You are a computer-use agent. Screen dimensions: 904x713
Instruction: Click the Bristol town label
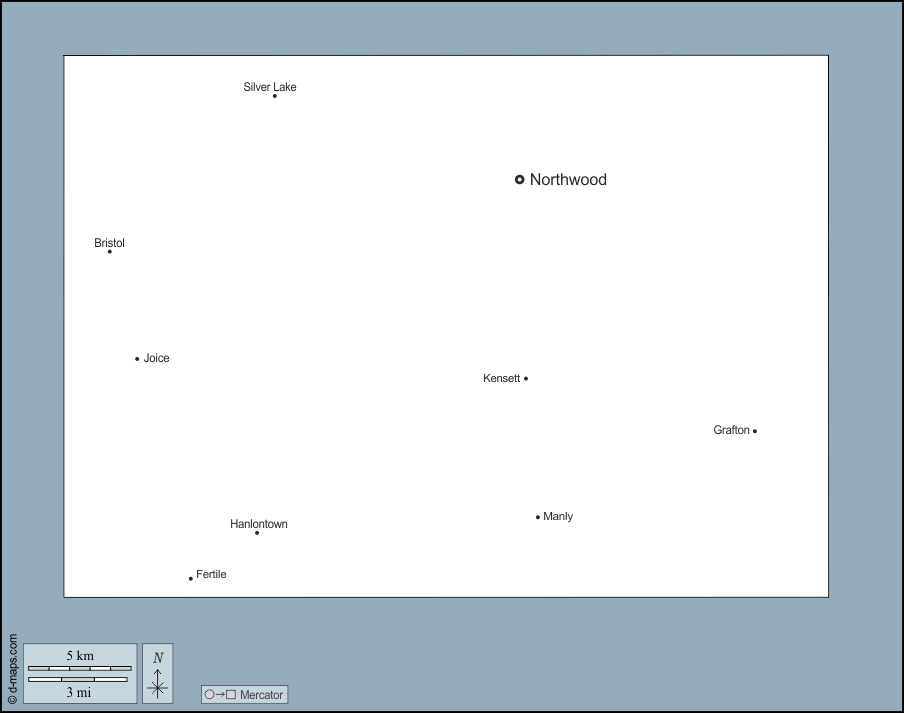point(109,243)
